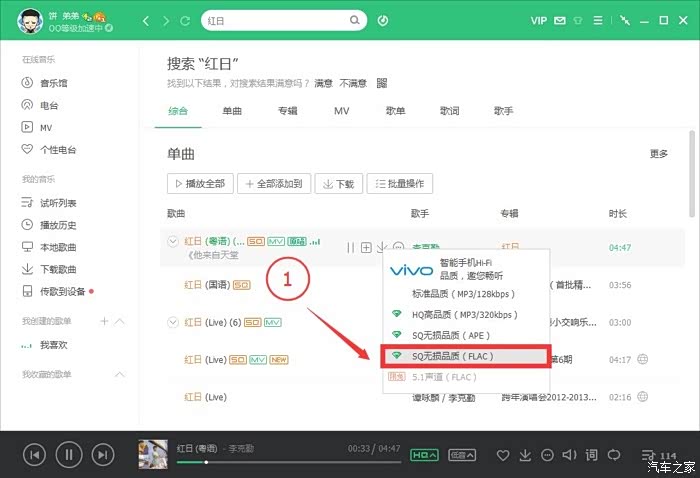Select SQ无损品质 (FLAC) from quality menu
Viewport: 700px width, 478px height.
pyautogui.click(x=465, y=355)
